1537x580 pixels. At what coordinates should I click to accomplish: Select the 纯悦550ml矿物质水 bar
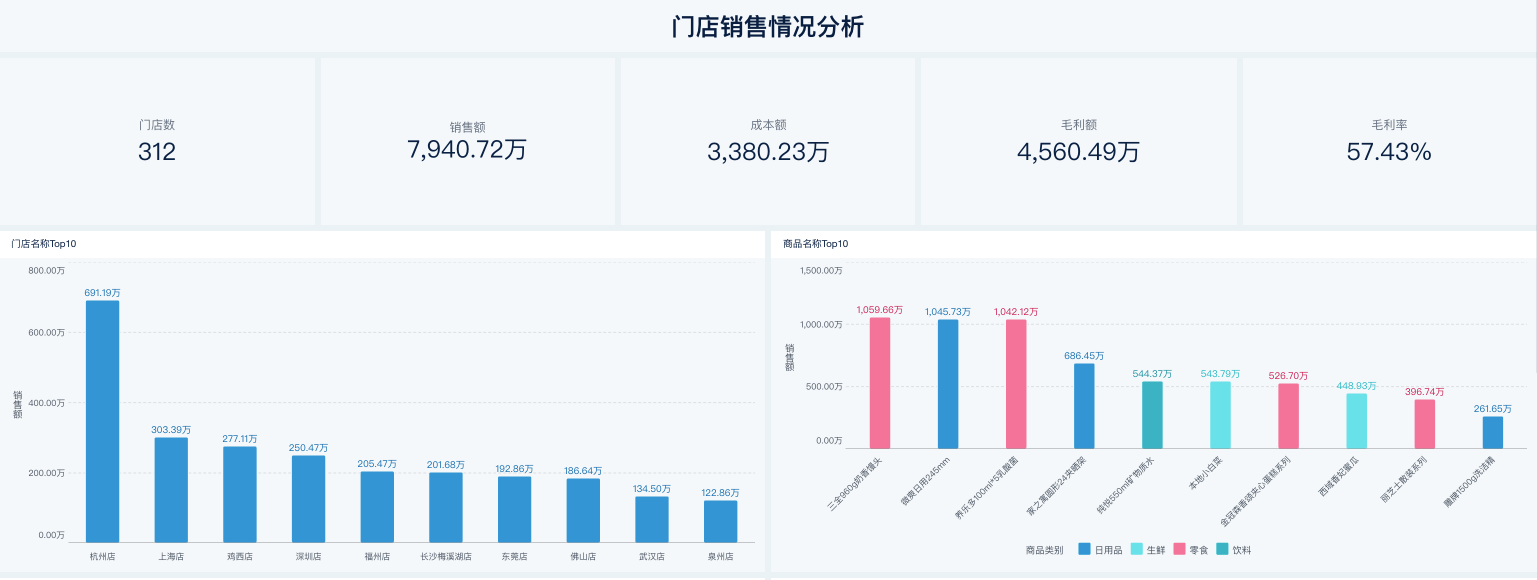pos(1152,415)
